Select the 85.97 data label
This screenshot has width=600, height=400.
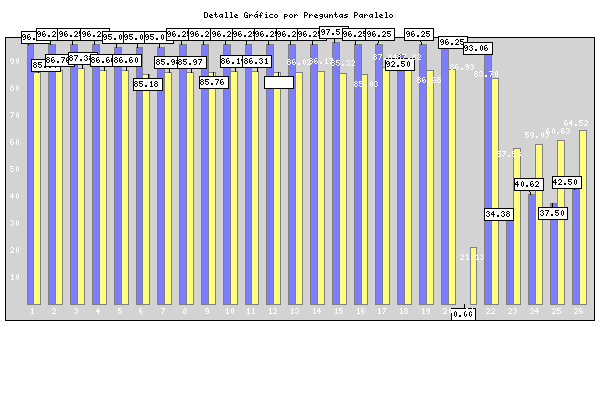tap(192, 62)
